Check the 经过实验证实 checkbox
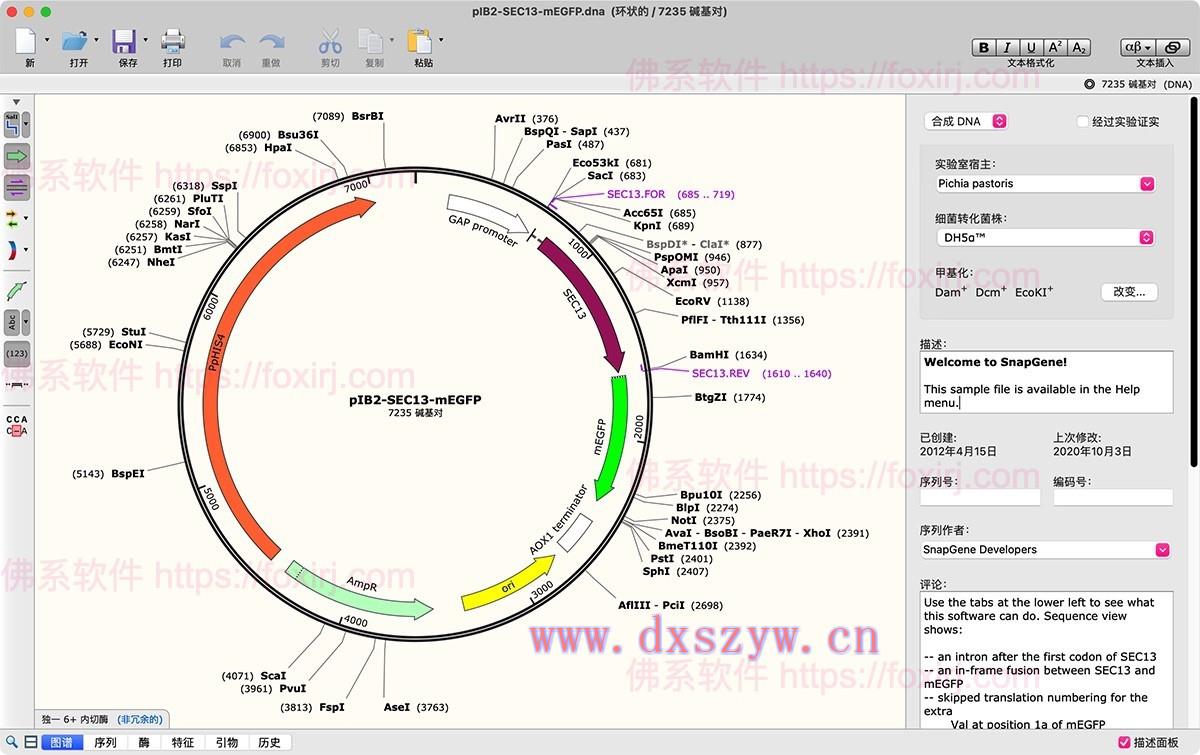Viewport: 1200px width, 755px height. 1082,122
